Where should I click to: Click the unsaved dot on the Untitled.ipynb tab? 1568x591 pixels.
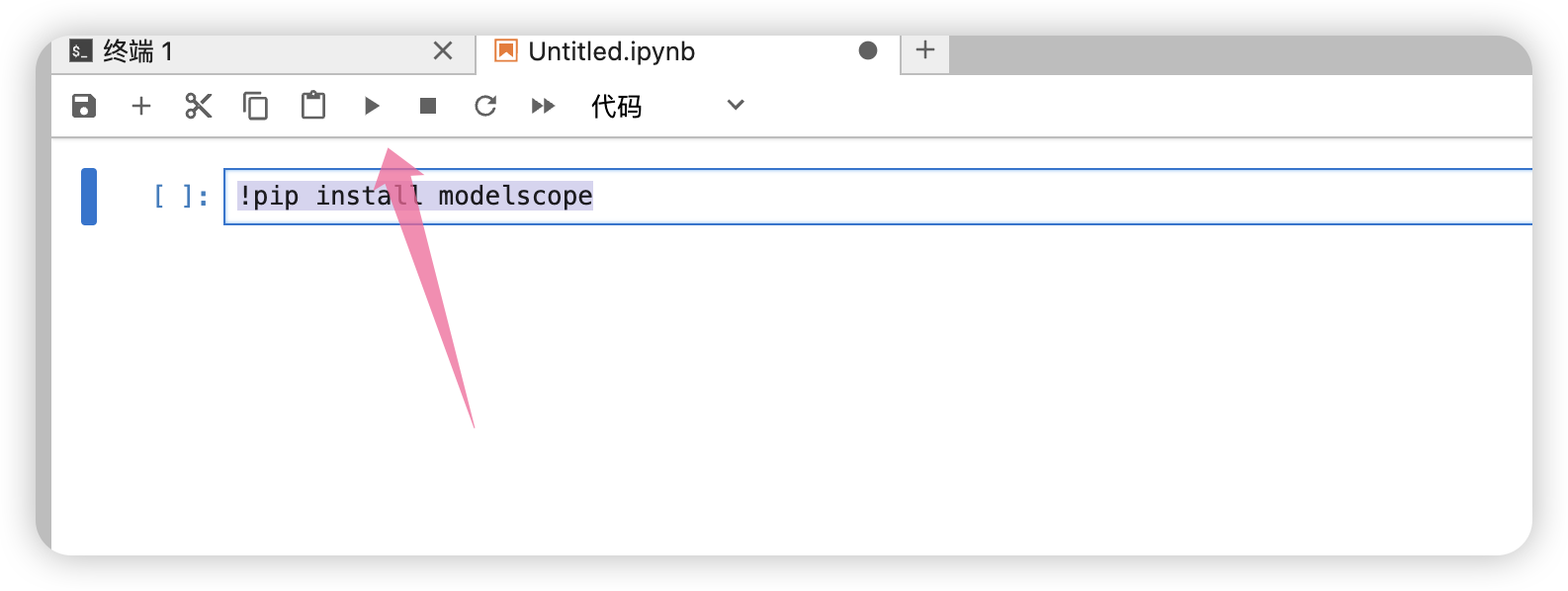pos(868,51)
